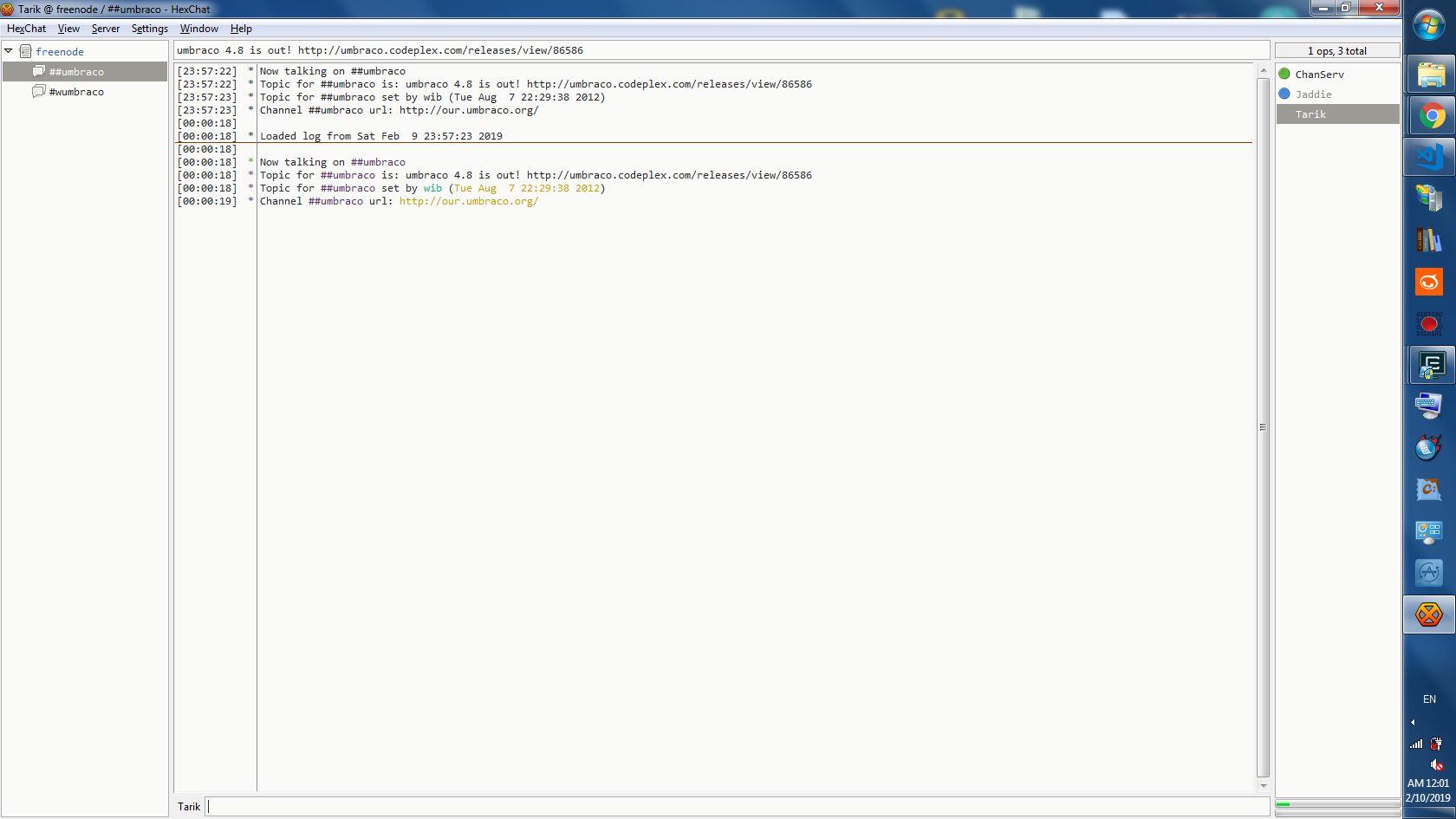This screenshot has width=1456, height=819.
Task: Select ChanServ in the user list
Action: pyautogui.click(x=1337, y=75)
